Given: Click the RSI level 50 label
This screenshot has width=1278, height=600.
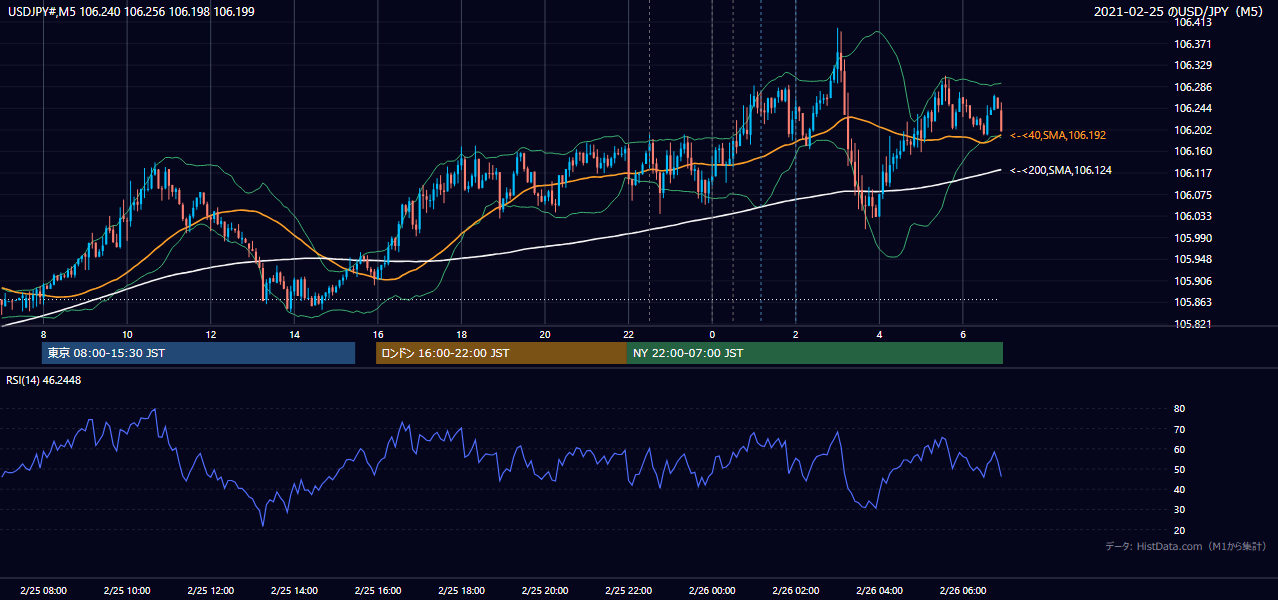Looking at the screenshot, I should pyautogui.click(x=1180, y=469).
